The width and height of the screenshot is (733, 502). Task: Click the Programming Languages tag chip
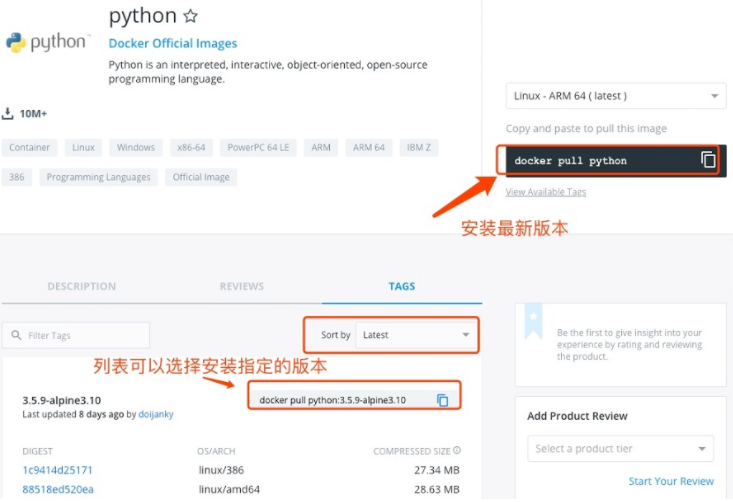98,177
